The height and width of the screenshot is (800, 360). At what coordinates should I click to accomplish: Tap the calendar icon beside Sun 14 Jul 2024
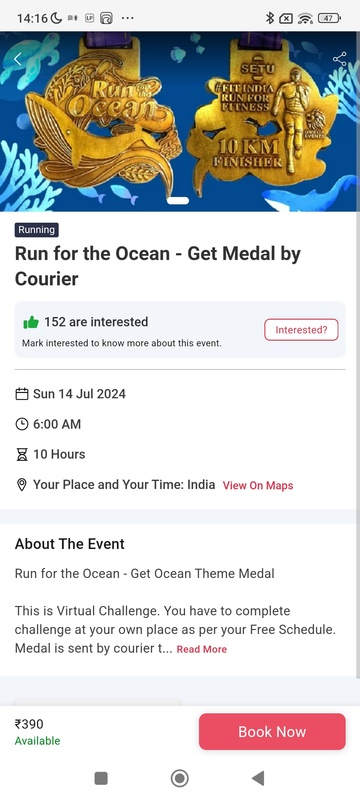point(21,394)
